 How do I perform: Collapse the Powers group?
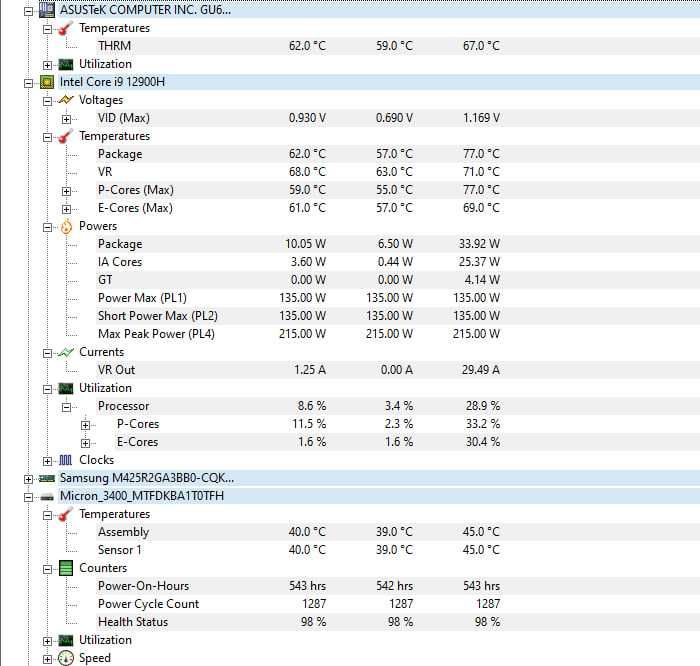click(47, 227)
